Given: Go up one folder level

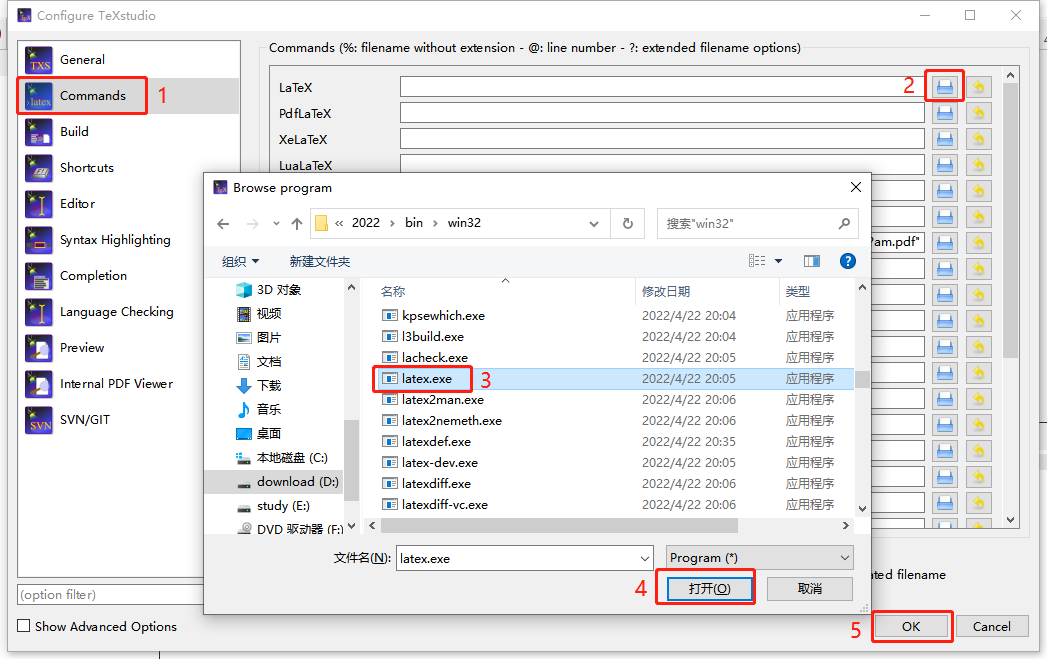Looking at the screenshot, I should [296, 224].
